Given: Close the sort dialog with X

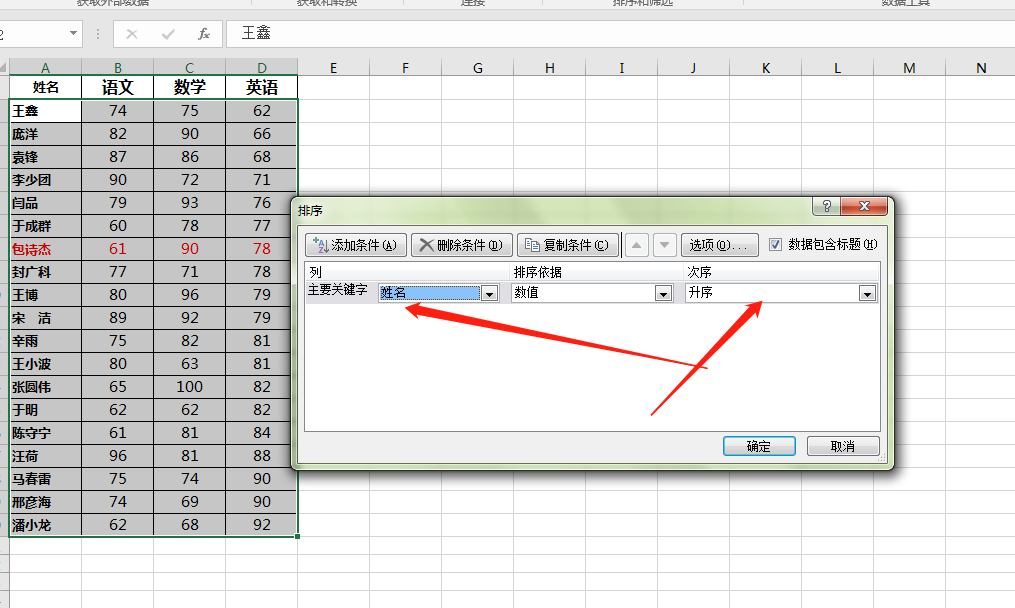Looking at the screenshot, I should point(864,207).
